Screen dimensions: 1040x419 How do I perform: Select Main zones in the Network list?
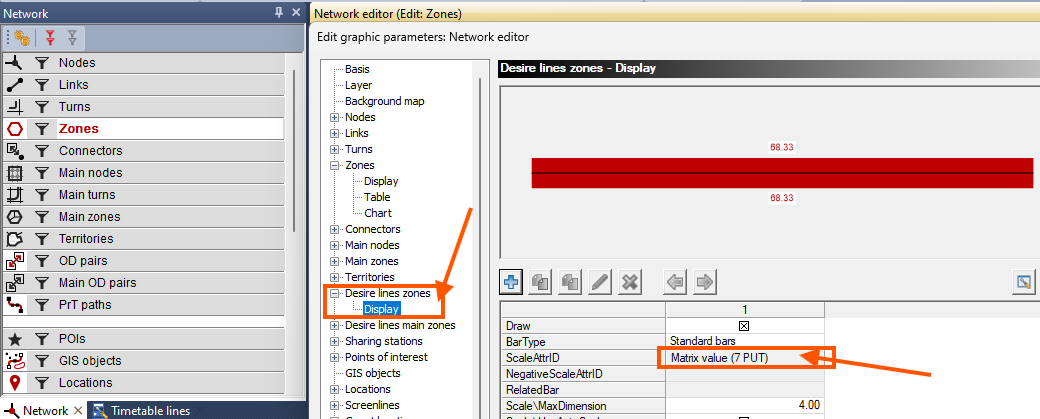[x=89, y=217]
